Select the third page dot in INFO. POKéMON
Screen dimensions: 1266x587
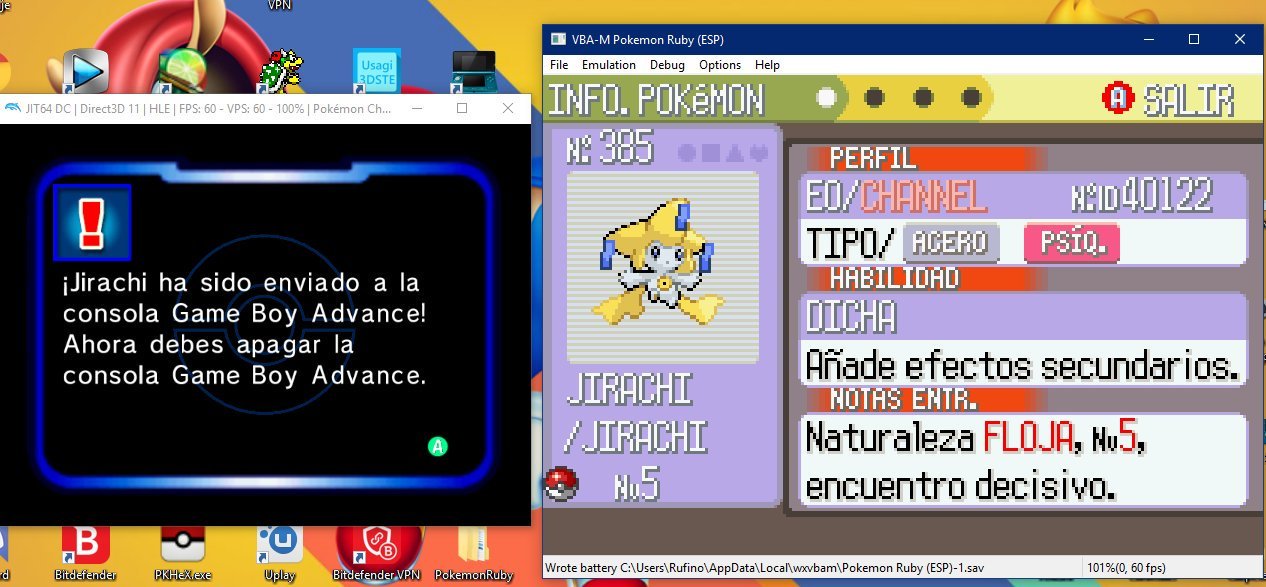(923, 98)
